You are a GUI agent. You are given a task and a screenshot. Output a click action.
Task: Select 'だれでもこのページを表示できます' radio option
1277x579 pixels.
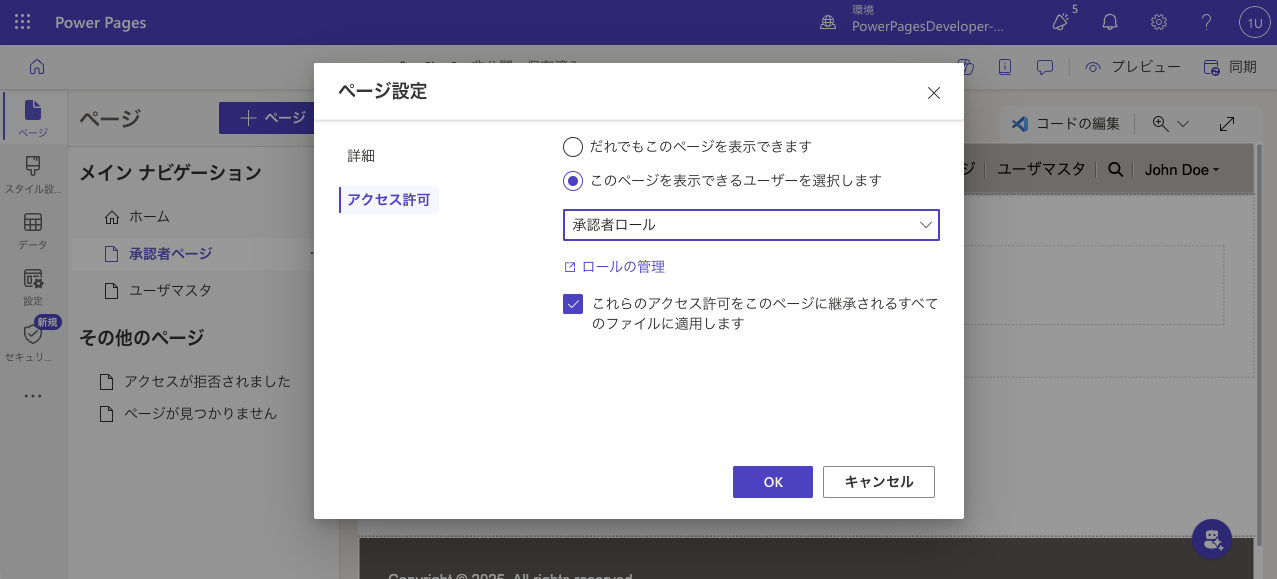click(573, 147)
